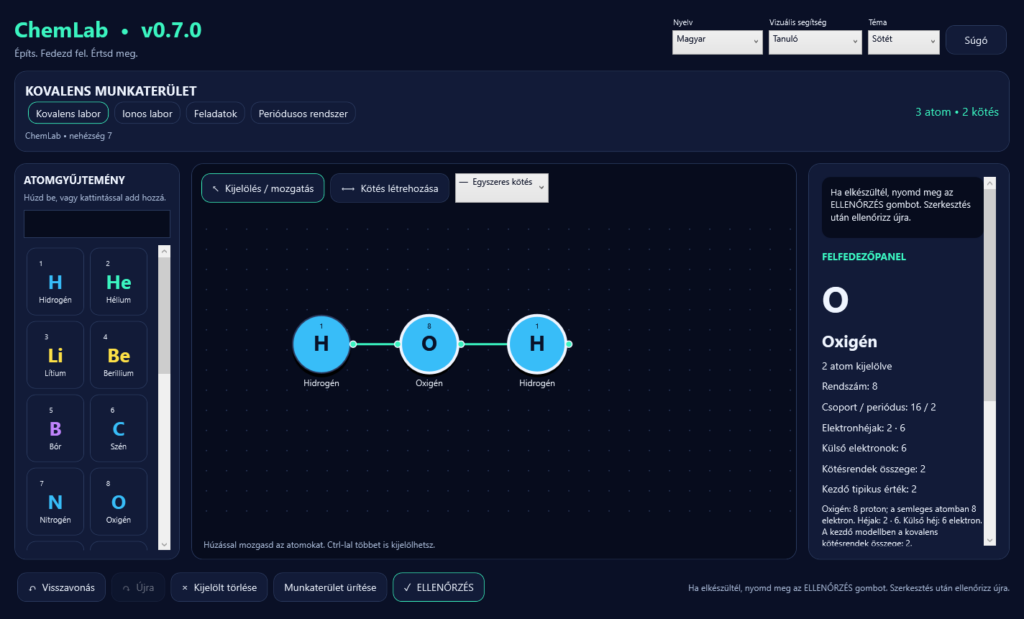Image resolution: width=1024 pixels, height=619 pixels.
Task: Choose the Bór (B) element tile
Action: tap(56, 428)
